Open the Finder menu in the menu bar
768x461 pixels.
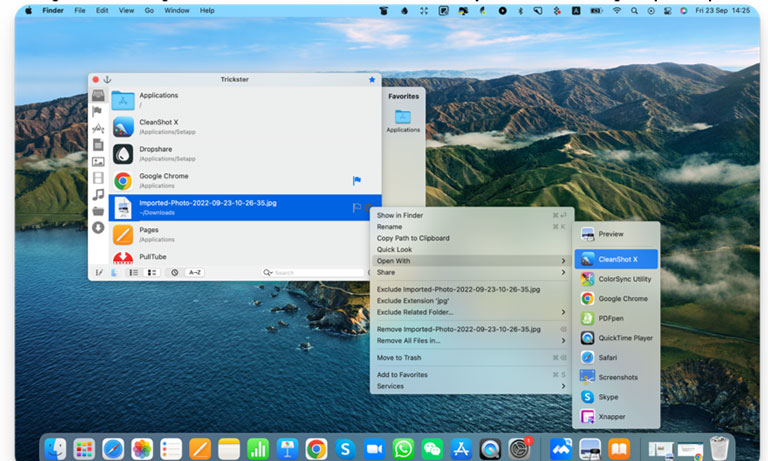53,10
